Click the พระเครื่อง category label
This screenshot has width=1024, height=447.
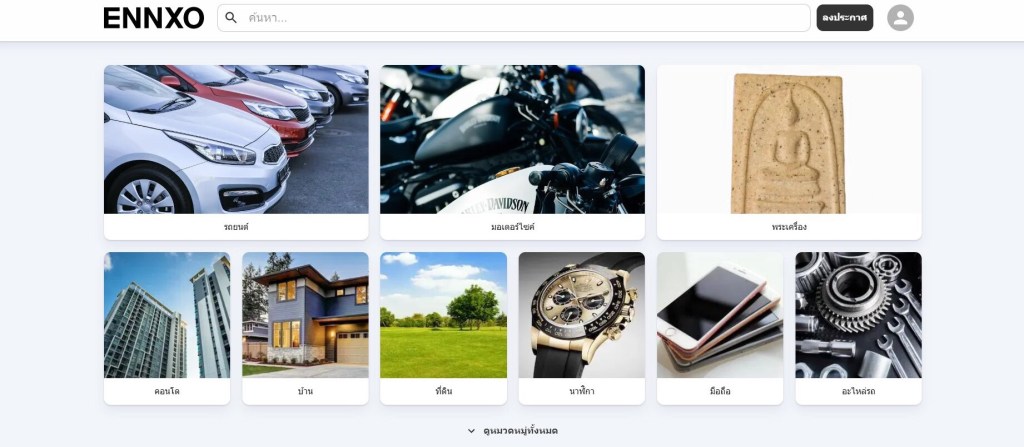[x=789, y=227]
